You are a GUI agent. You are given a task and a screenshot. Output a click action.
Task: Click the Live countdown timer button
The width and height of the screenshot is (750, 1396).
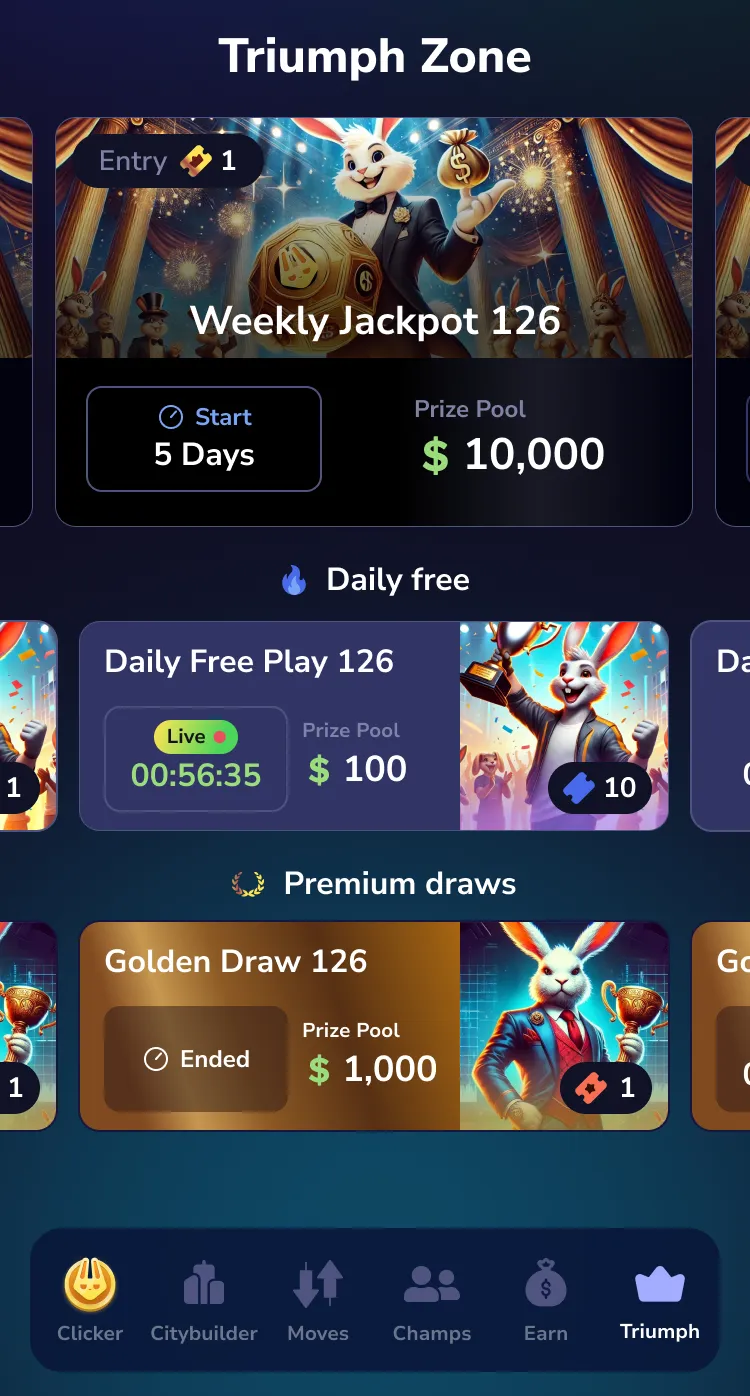(x=196, y=759)
